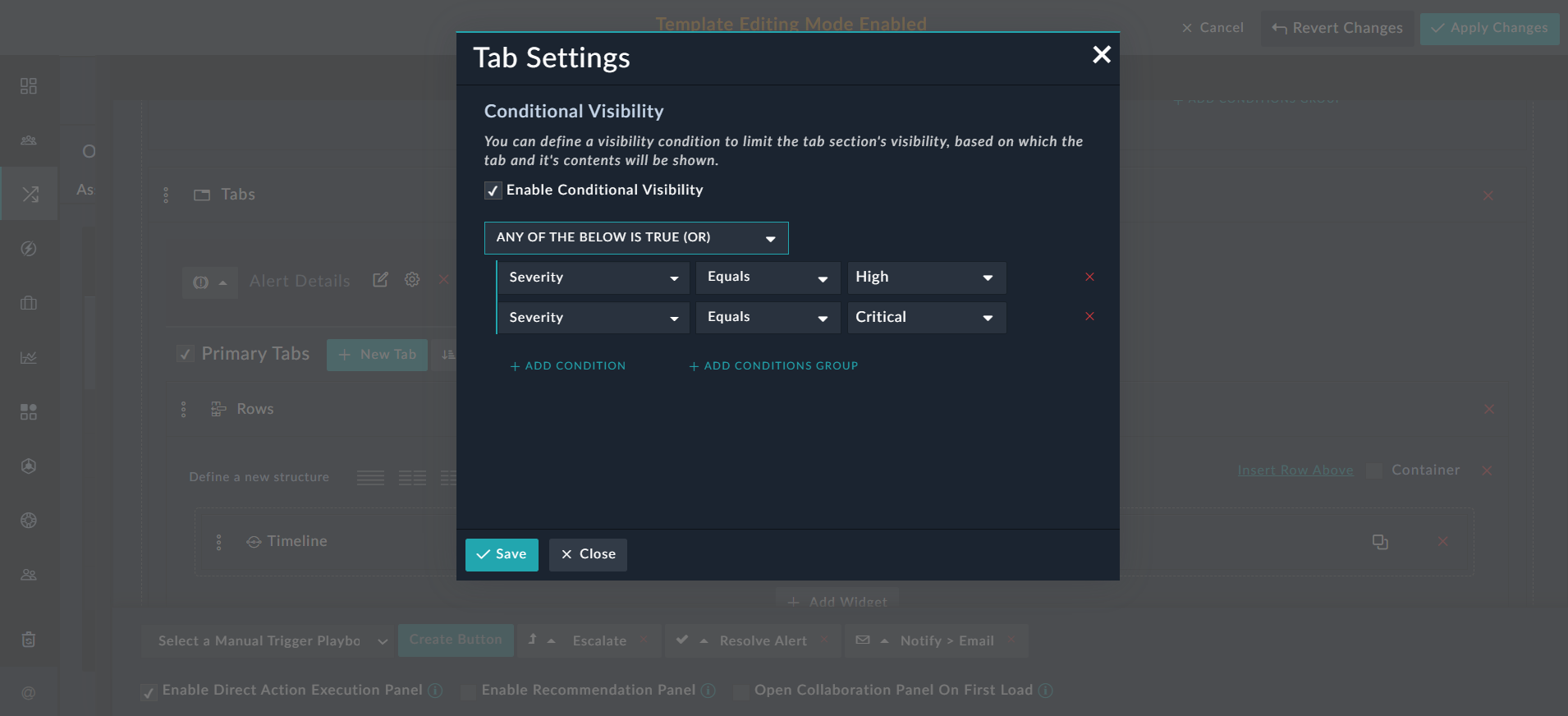The image size is (1568, 716).
Task: Open the dashboard icon in left sidebar
Action: 29,86
